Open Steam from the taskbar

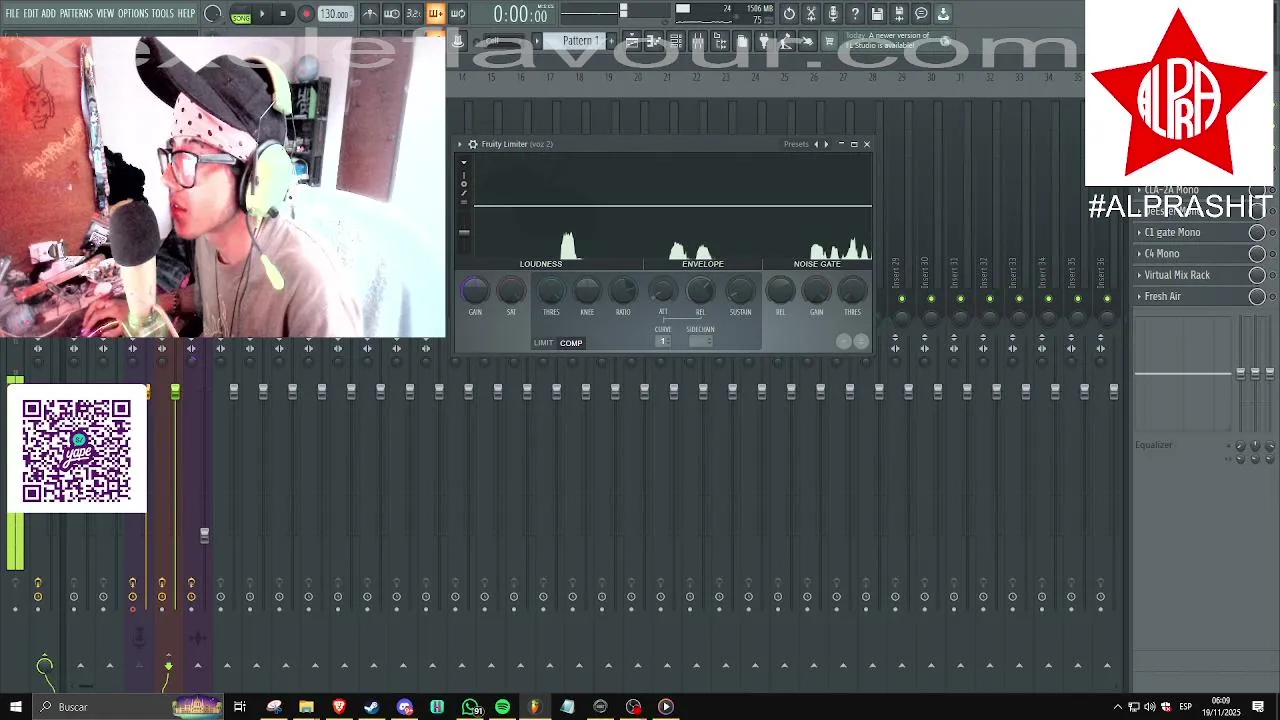pos(371,707)
